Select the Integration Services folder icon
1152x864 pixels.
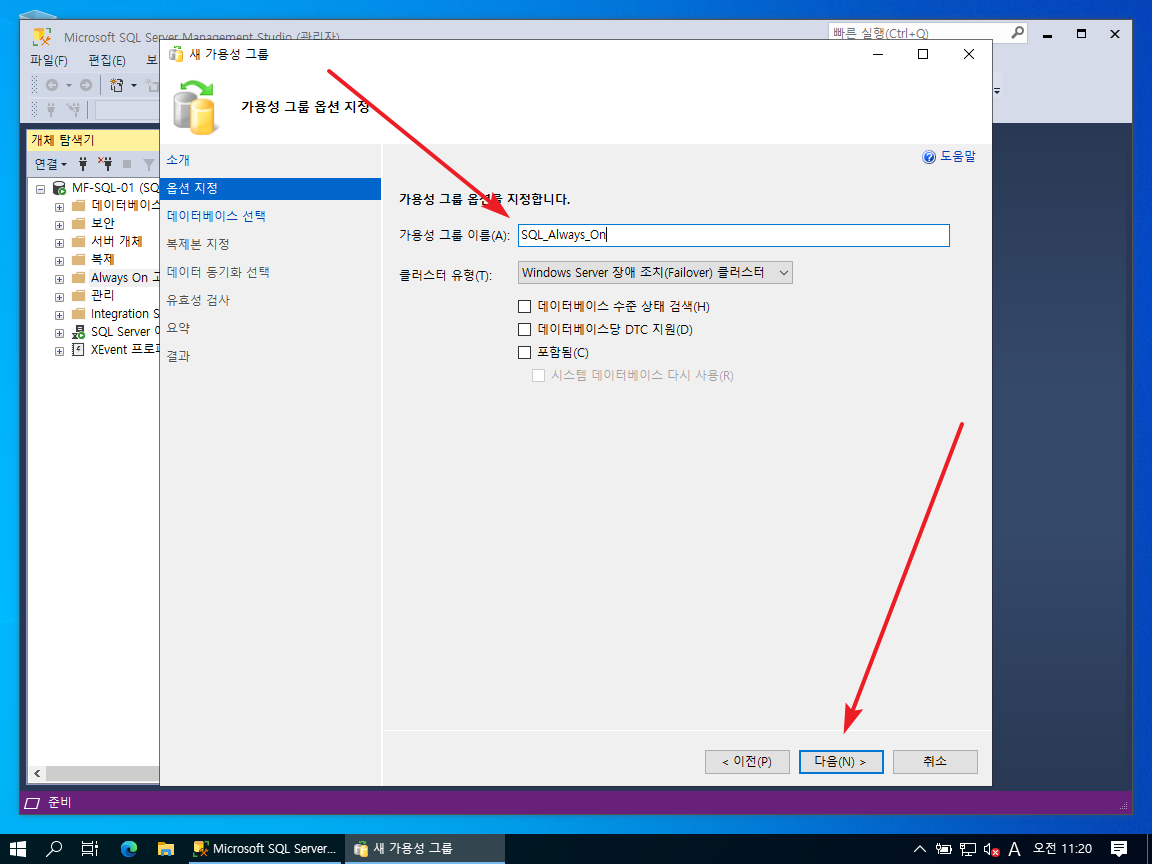pyautogui.click(x=79, y=314)
